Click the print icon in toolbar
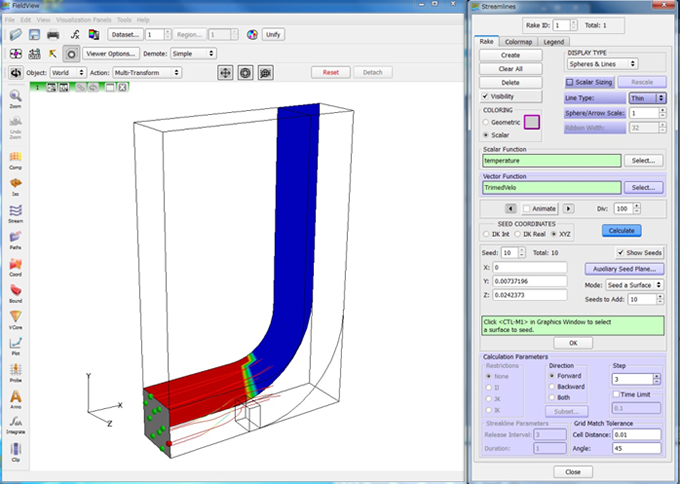This screenshot has height=484, width=680. point(54,34)
